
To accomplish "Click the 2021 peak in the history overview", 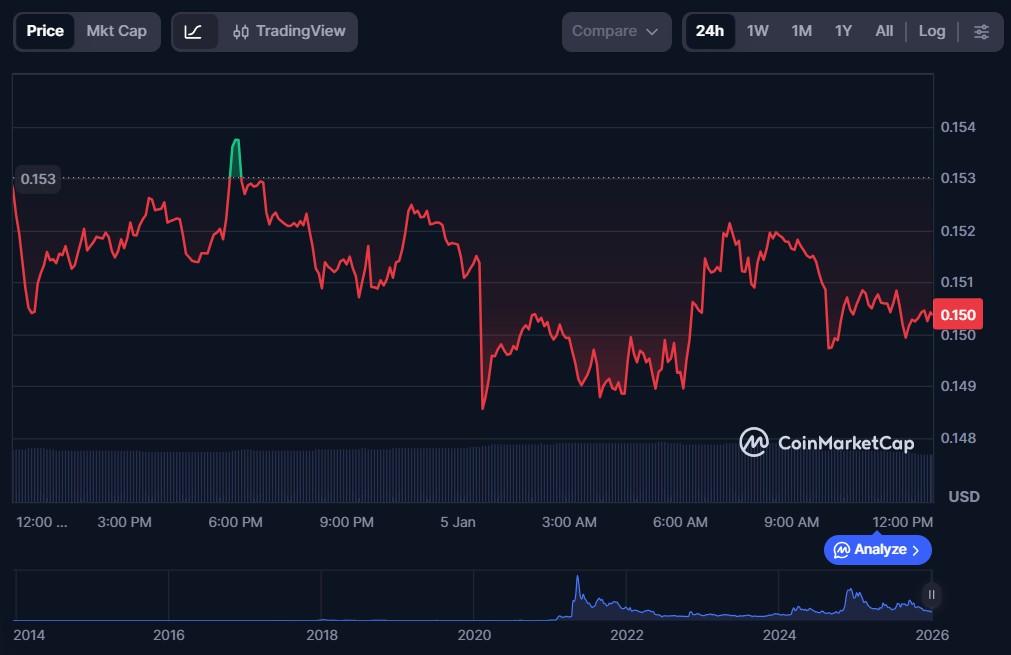I will pos(577,580).
